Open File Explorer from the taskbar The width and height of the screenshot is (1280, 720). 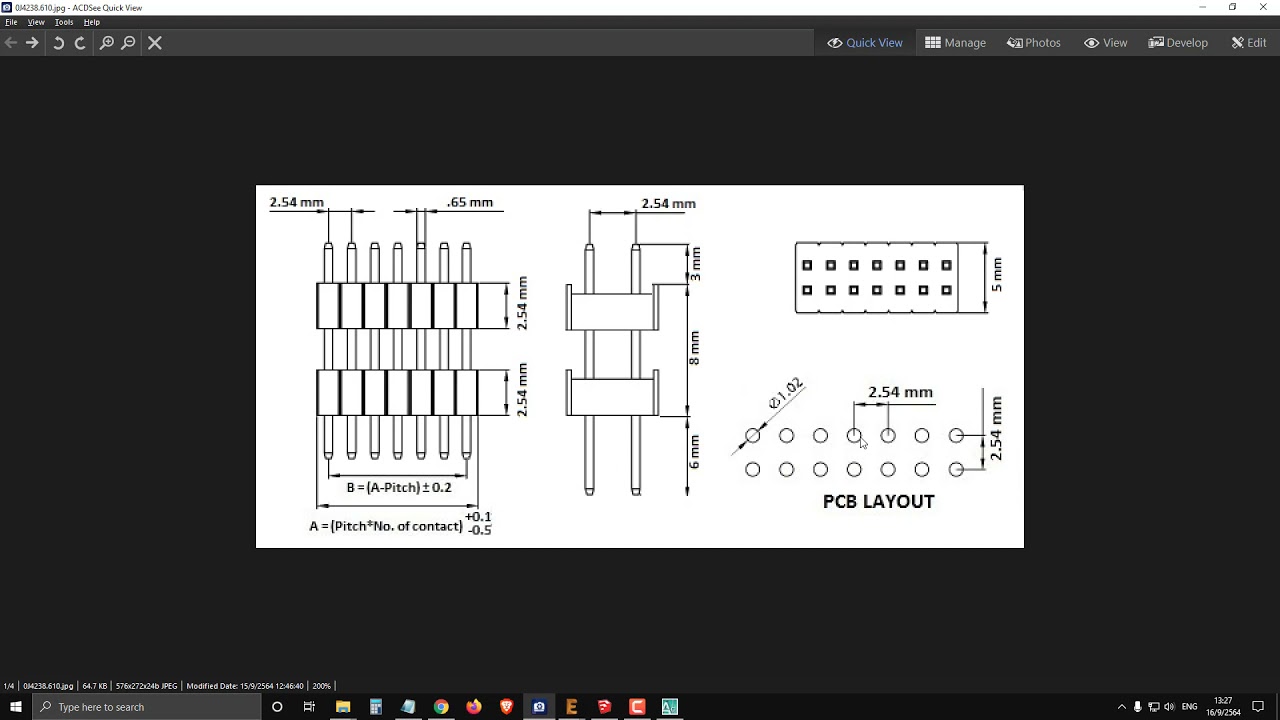pyautogui.click(x=343, y=707)
